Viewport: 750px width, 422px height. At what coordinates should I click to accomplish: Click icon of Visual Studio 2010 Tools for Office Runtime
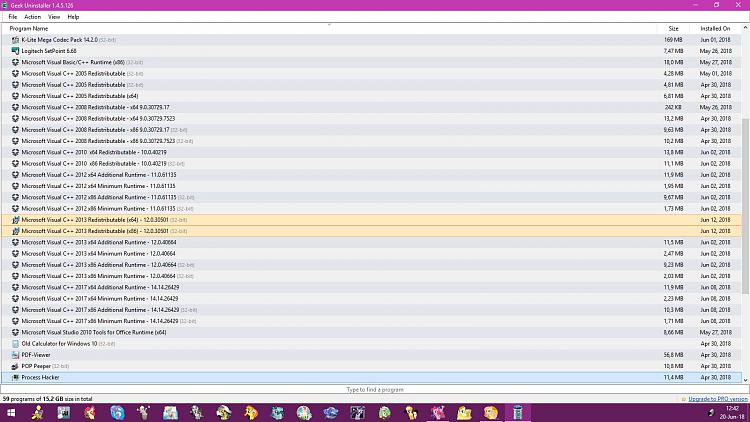(x=15, y=332)
